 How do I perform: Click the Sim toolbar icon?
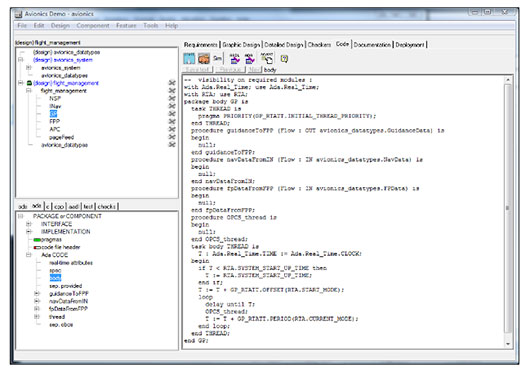(218, 58)
